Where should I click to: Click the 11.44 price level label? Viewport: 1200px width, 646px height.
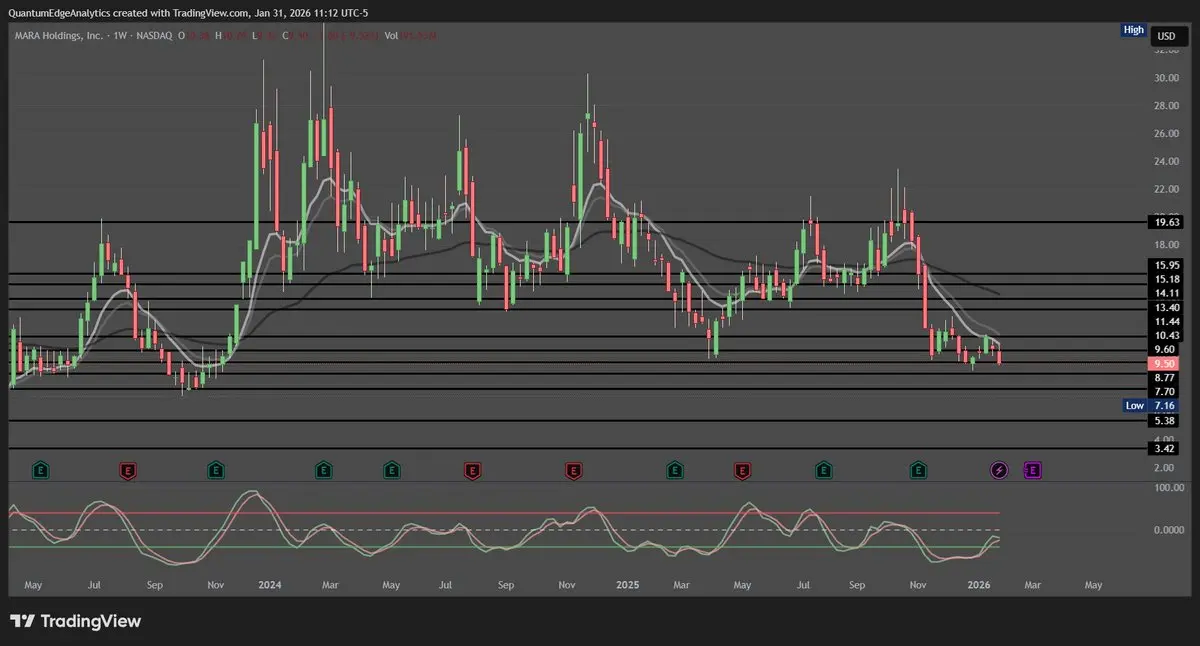point(1165,321)
